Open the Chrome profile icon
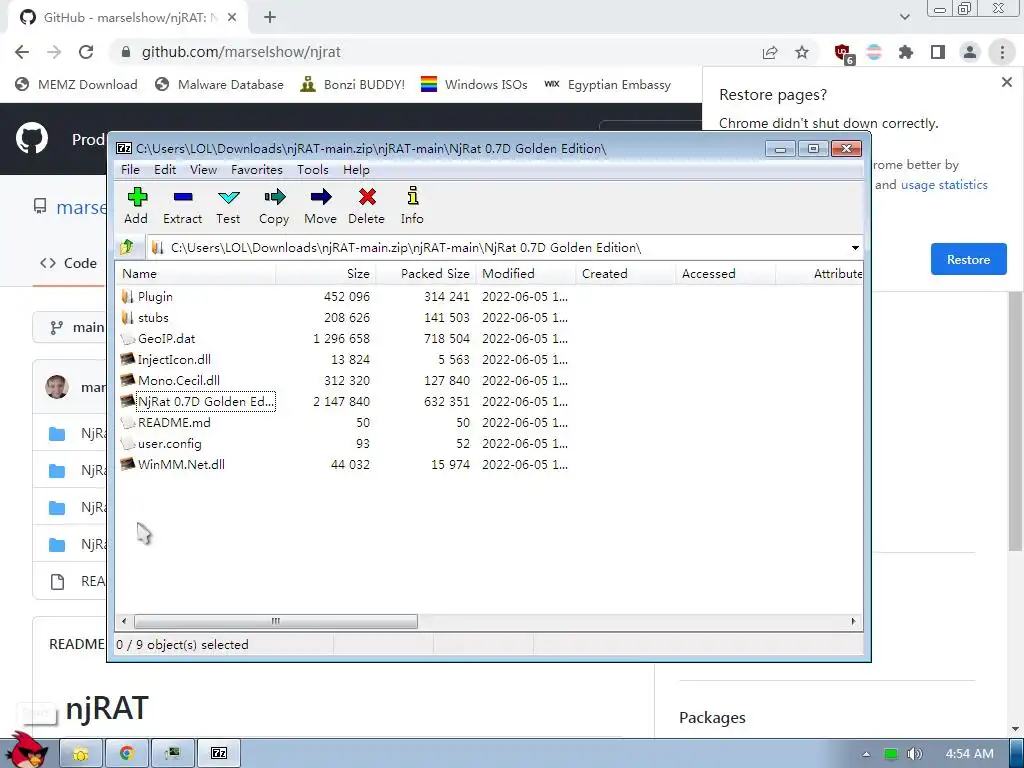The width and height of the screenshot is (1024, 768). coord(970,52)
